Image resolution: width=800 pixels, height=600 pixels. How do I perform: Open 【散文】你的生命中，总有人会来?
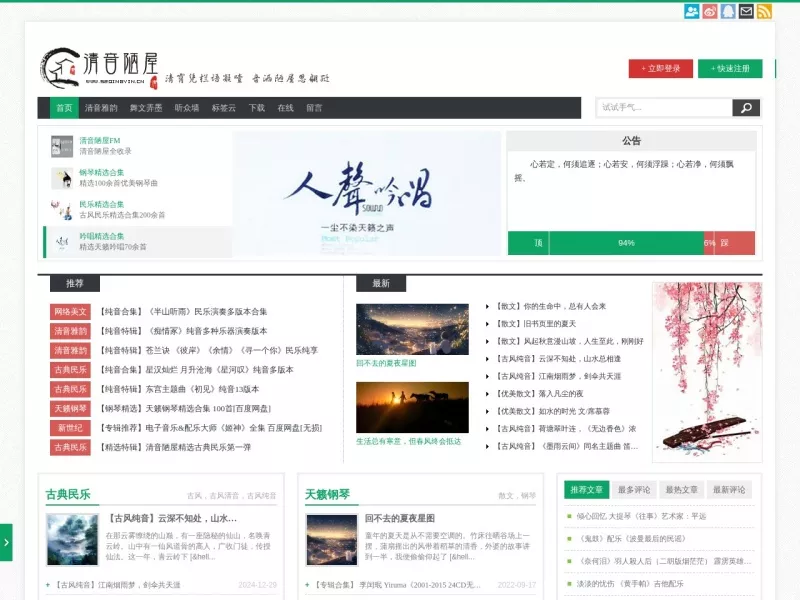coord(552,306)
